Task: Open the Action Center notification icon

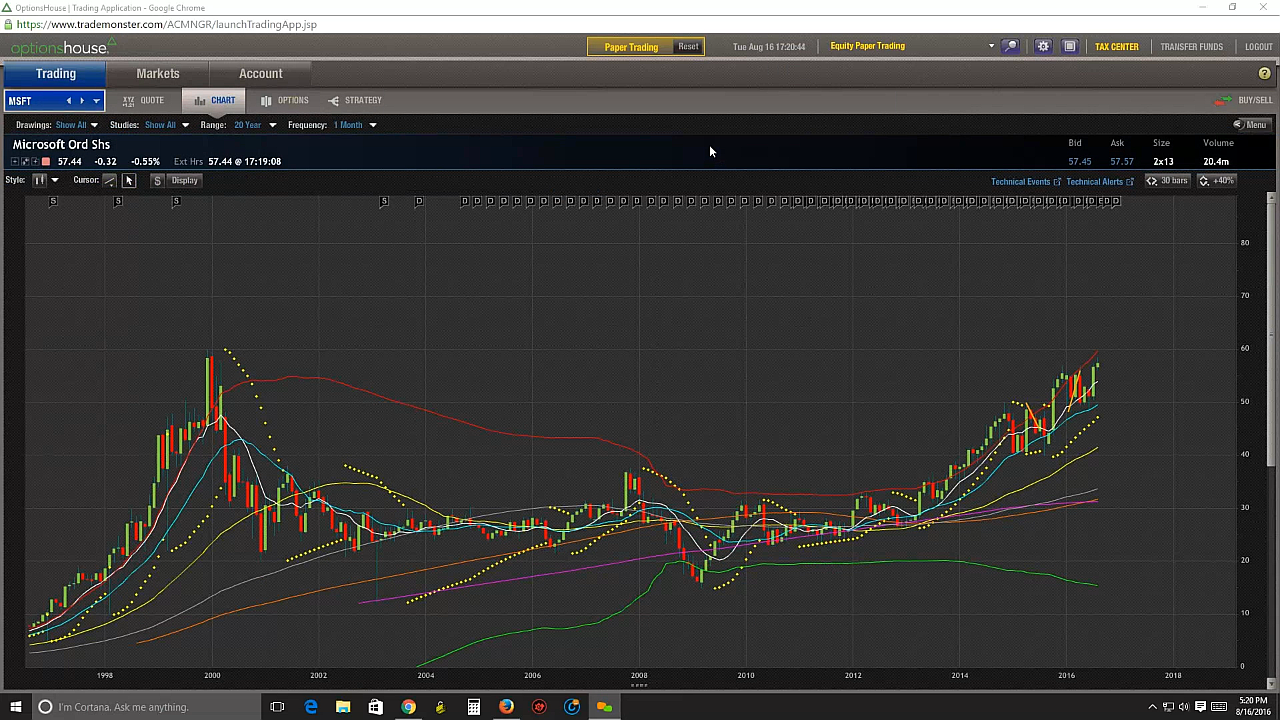Action: (1200, 707)
